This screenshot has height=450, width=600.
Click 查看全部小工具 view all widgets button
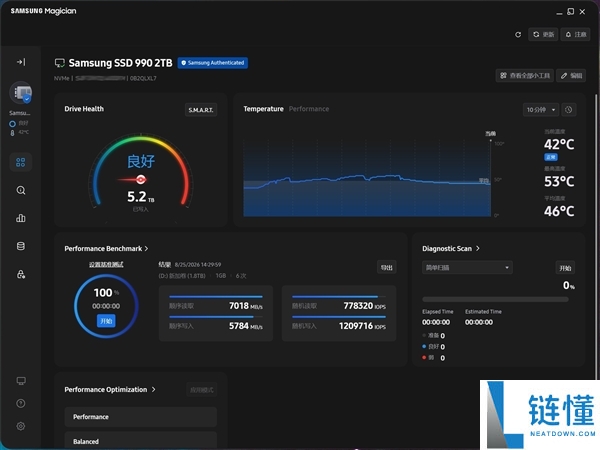pos(525,76)
